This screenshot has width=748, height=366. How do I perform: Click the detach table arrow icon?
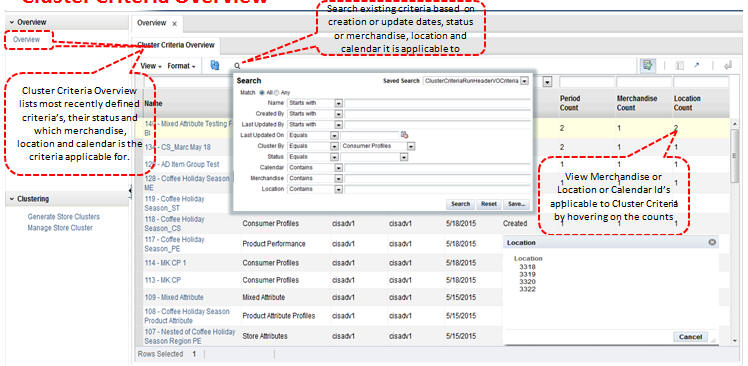click(x=697, y=65)
